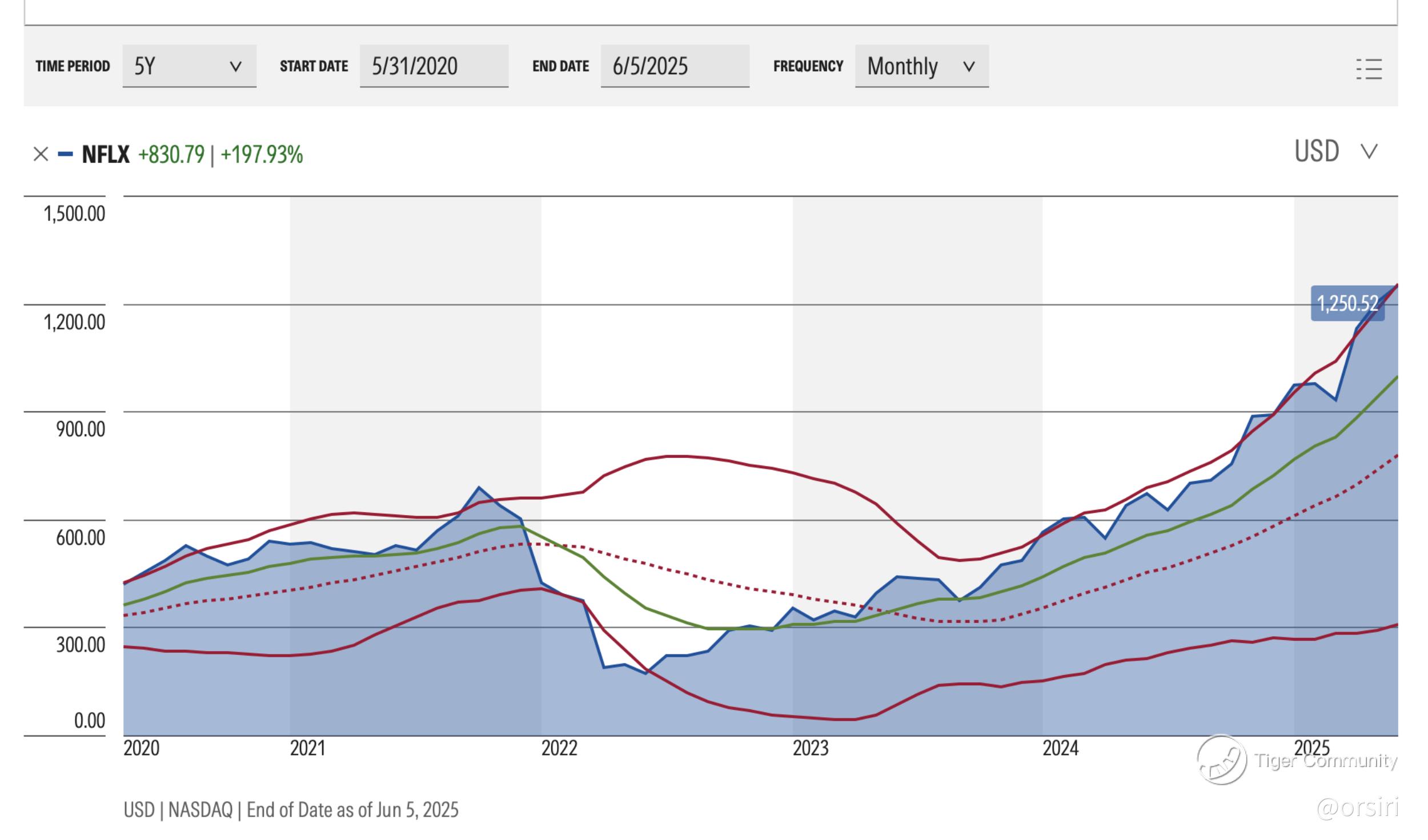Click the +197.93% percentage change text
The width and height of the screenshot is (1428, 840).
point(262,155)
